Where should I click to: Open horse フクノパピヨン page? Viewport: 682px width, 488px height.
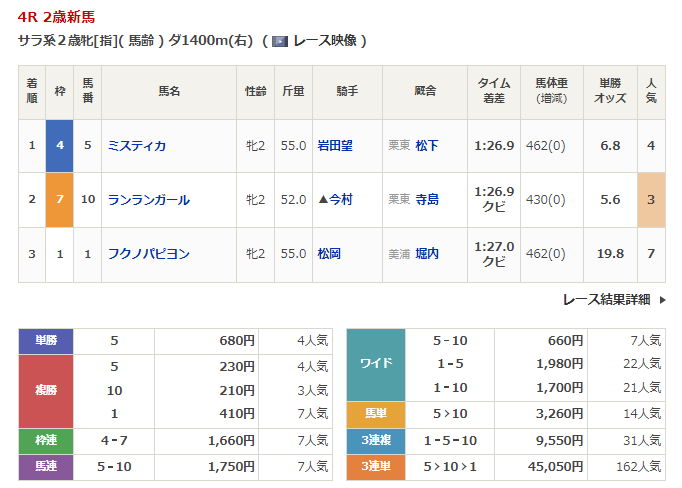(149, 254)
